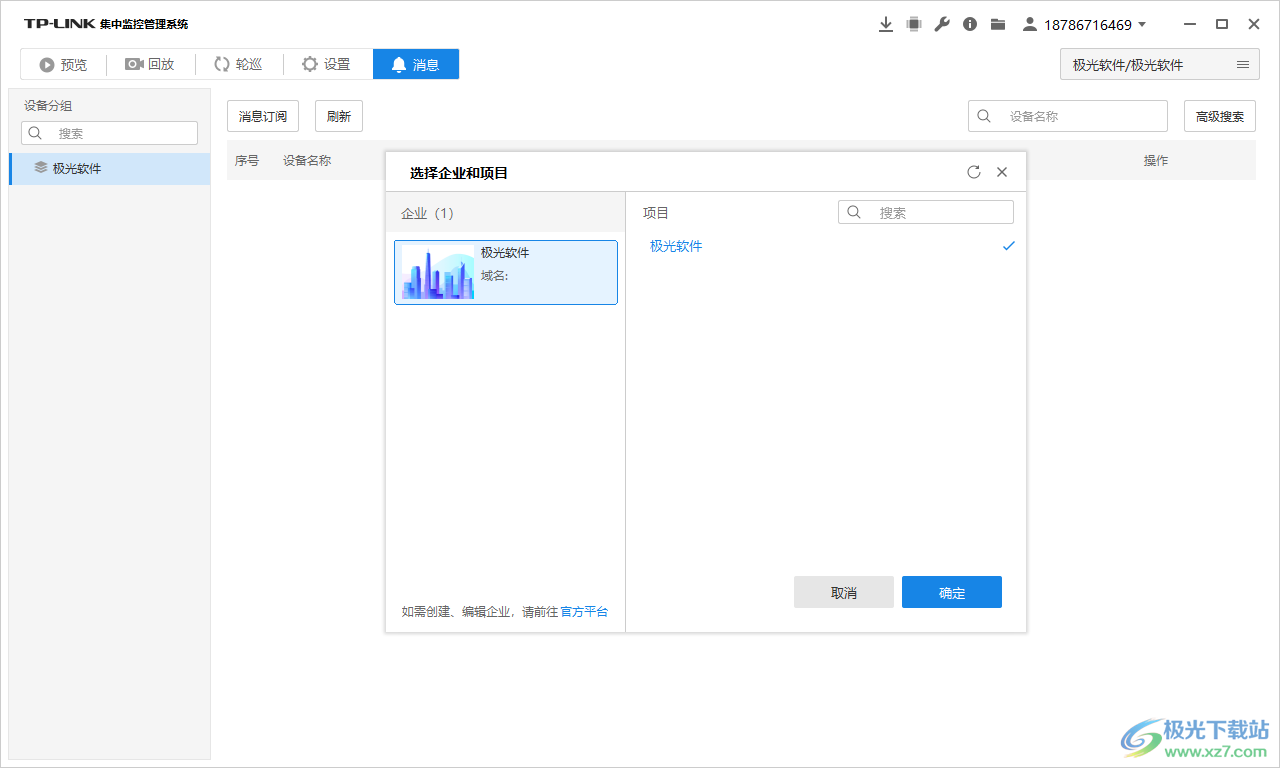Click the 消息订阅 button
The image size is (1280, 768).
tap(263, 116)
